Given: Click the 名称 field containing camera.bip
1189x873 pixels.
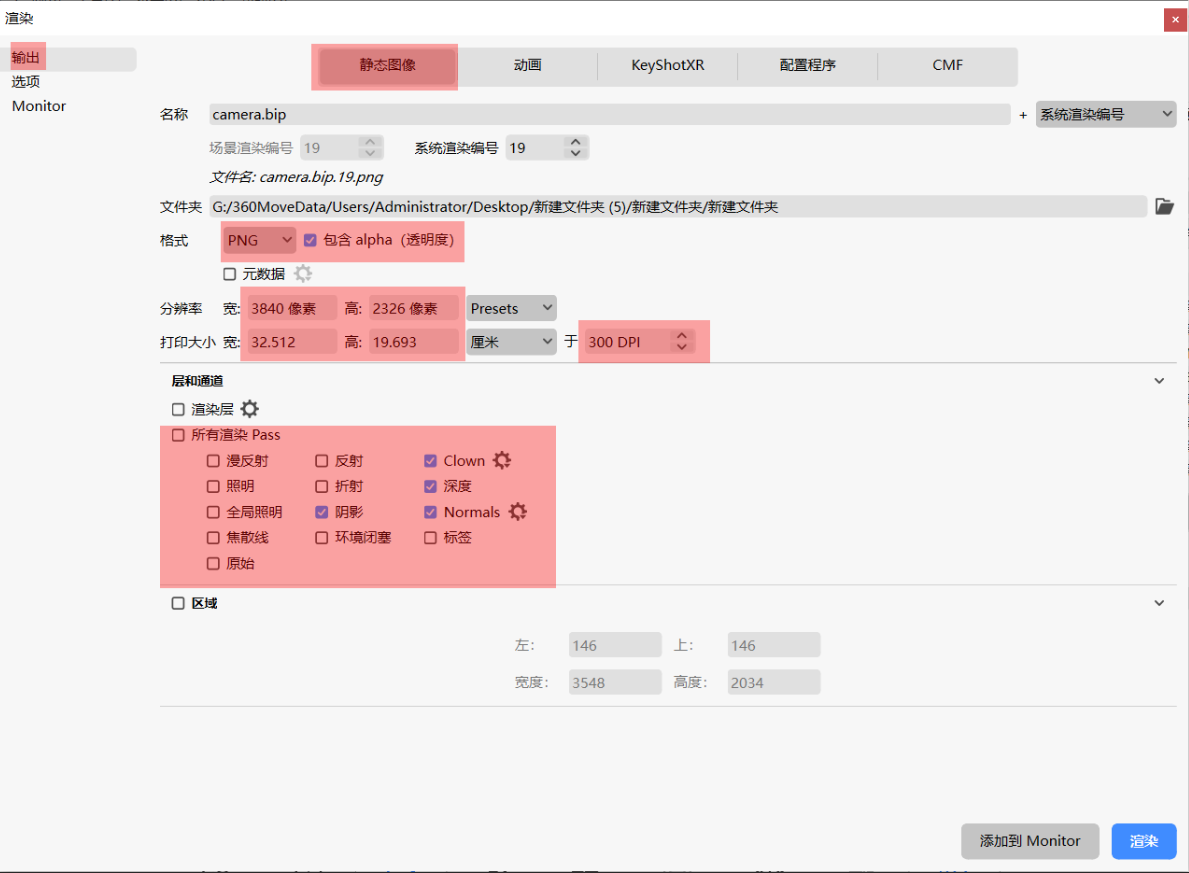Looking at the screenshot, I should pyautogui.click(x=609, y=115).
